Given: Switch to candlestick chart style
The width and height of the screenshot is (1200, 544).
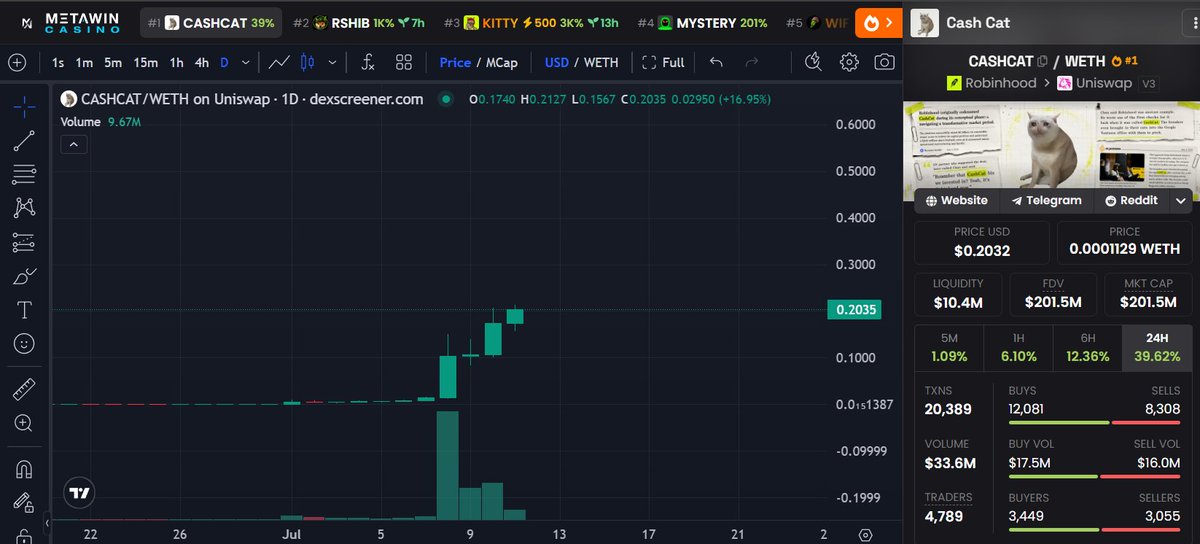Looking at the screenshot, I should click(307, 62).
